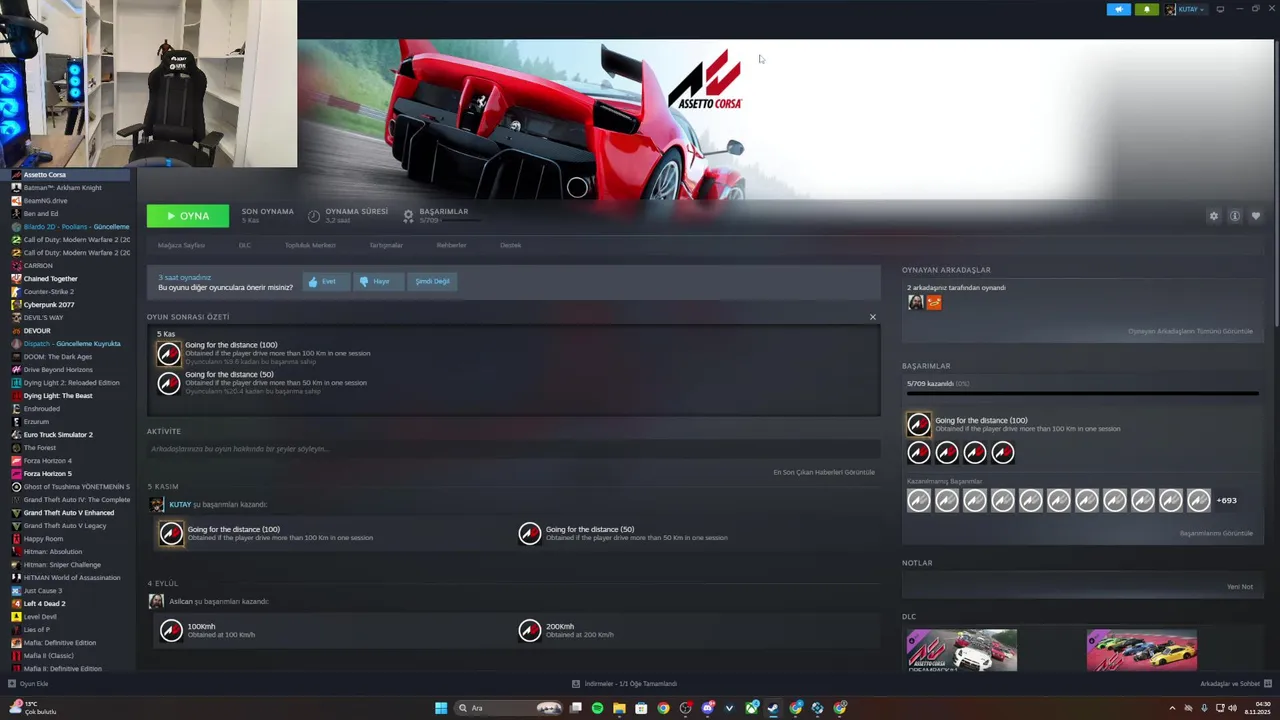Open KUTAY account dropdown
1280x720 pixels.
coord(1185,9)
